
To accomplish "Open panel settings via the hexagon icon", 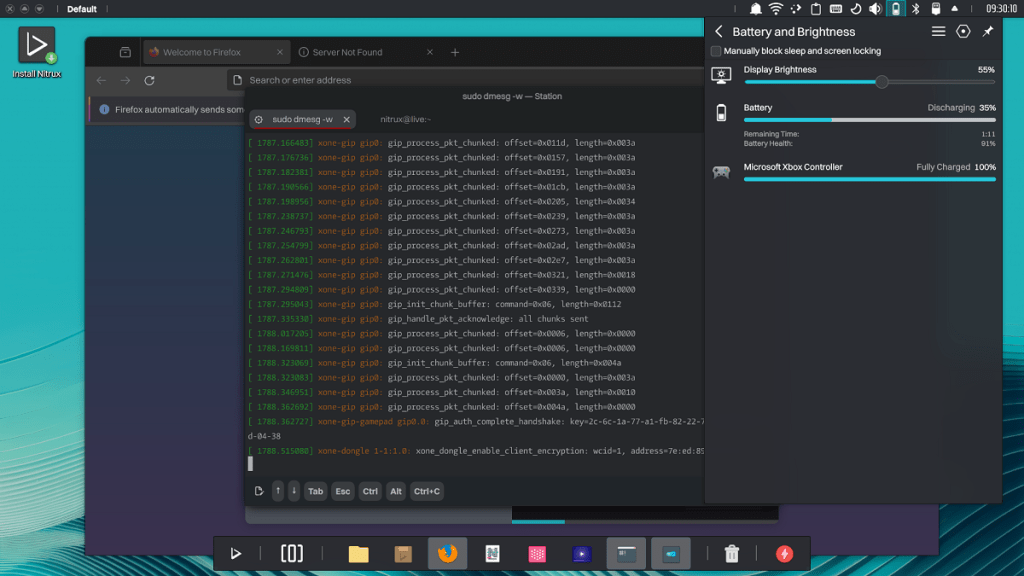I will tap(962, 31).
